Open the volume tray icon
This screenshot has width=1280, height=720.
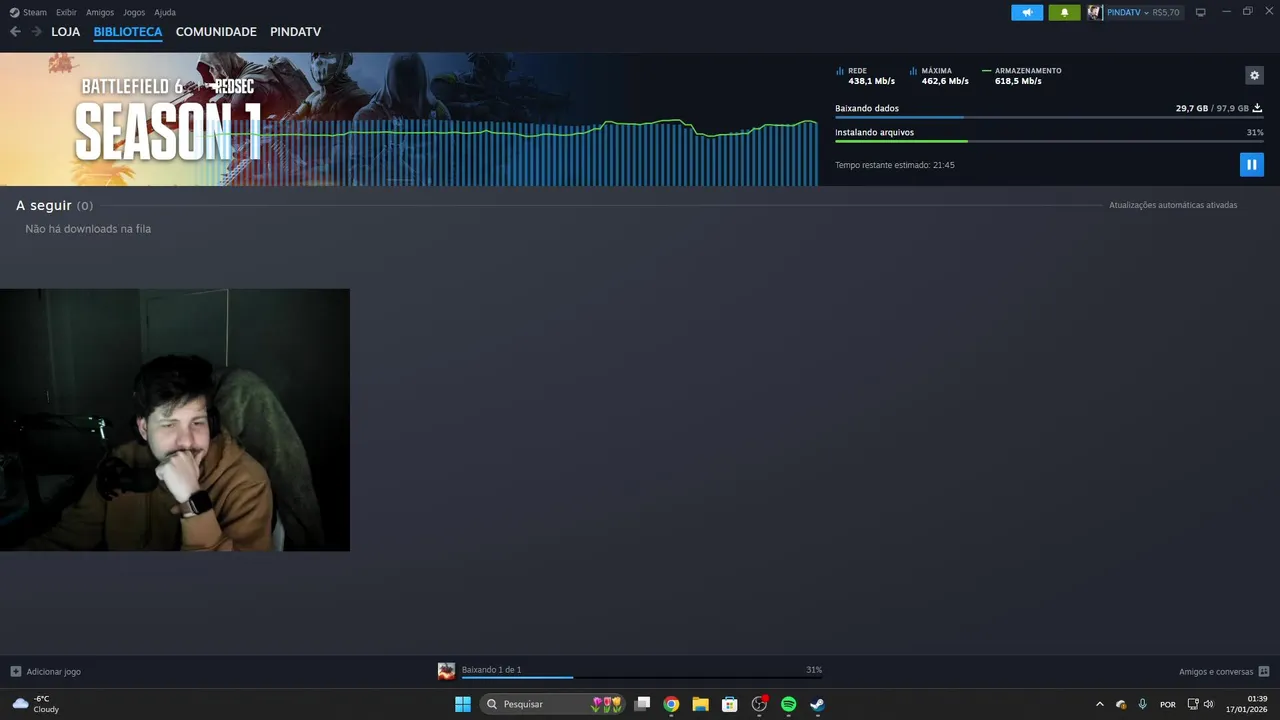pyautogui.click(x=1209, y=704)
